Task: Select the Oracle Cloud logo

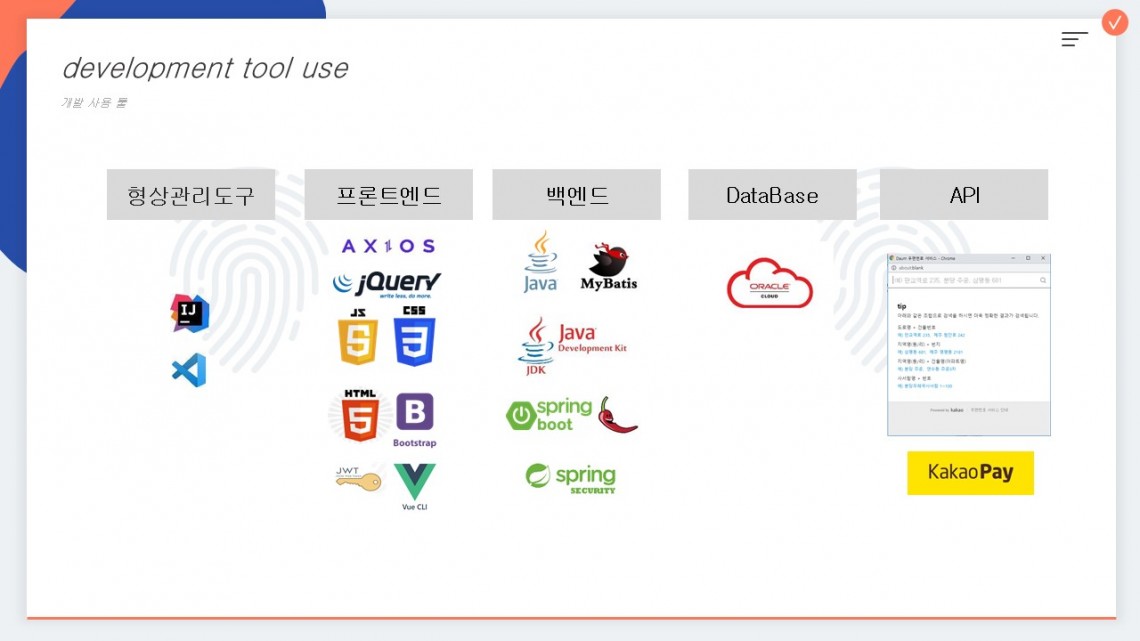Action: coord(770,283)
